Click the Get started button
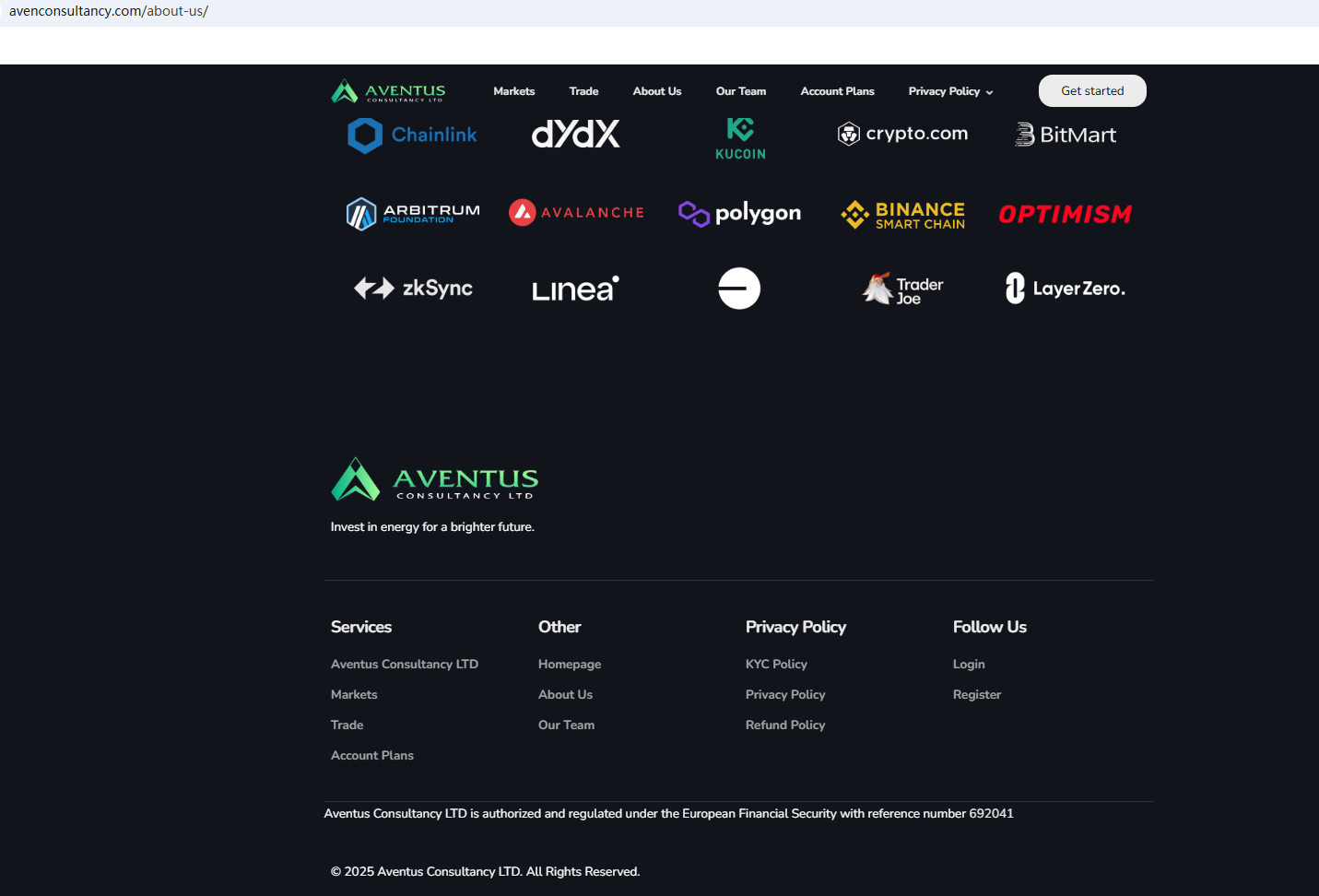This screenshot has width=1319, height=896. point(1092,90)
